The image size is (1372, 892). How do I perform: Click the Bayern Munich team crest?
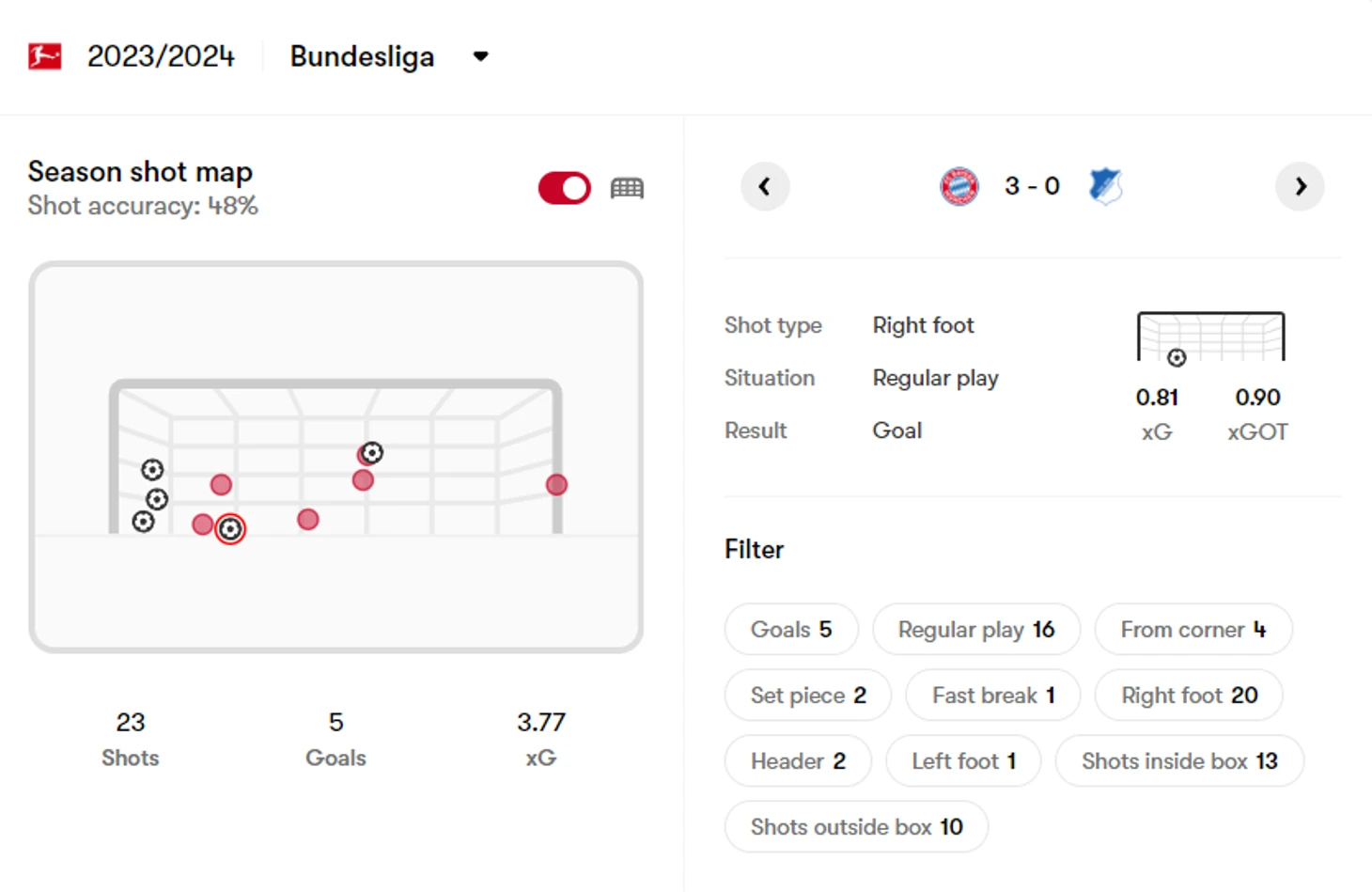959,186
